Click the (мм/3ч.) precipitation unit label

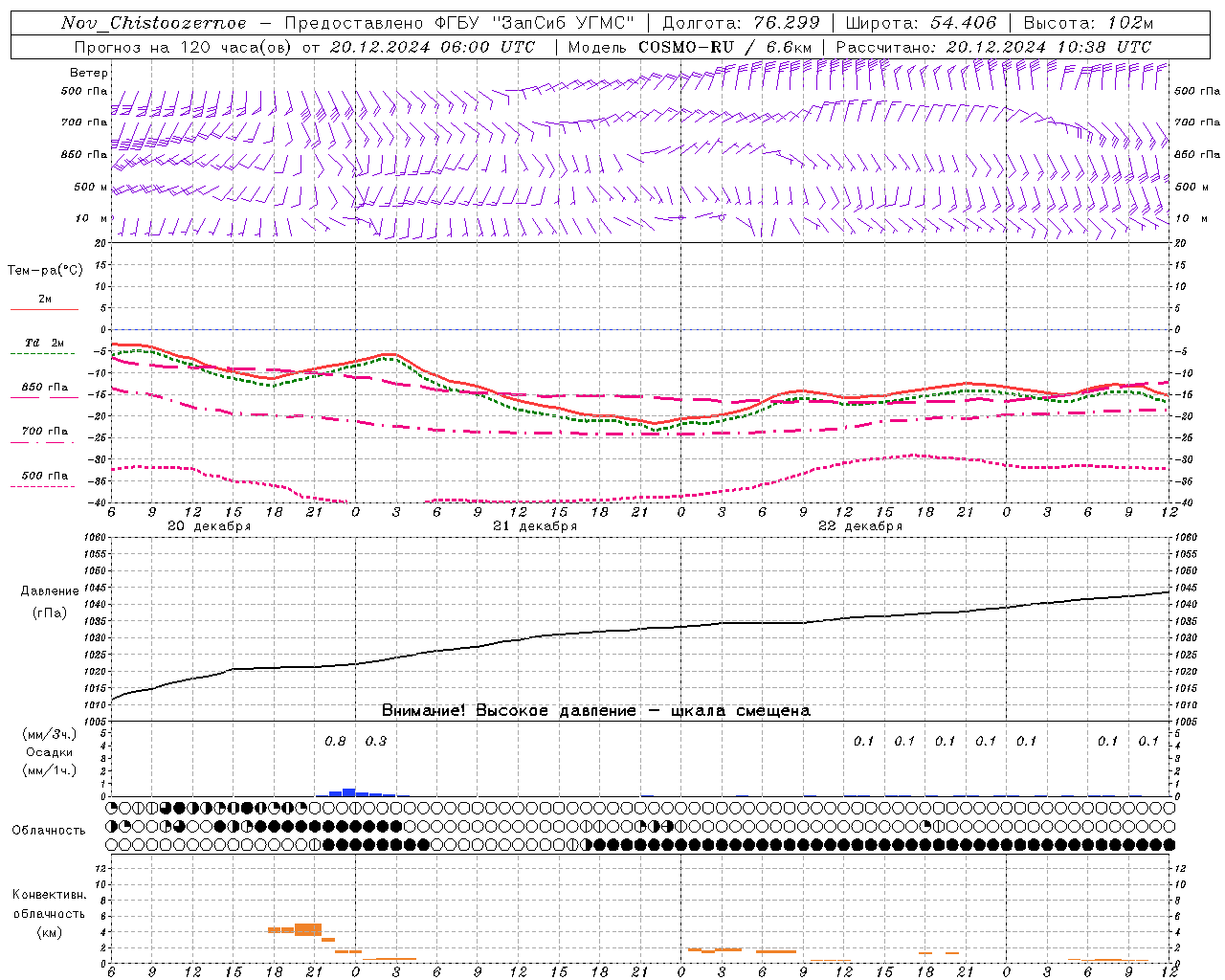coord(49,734)
